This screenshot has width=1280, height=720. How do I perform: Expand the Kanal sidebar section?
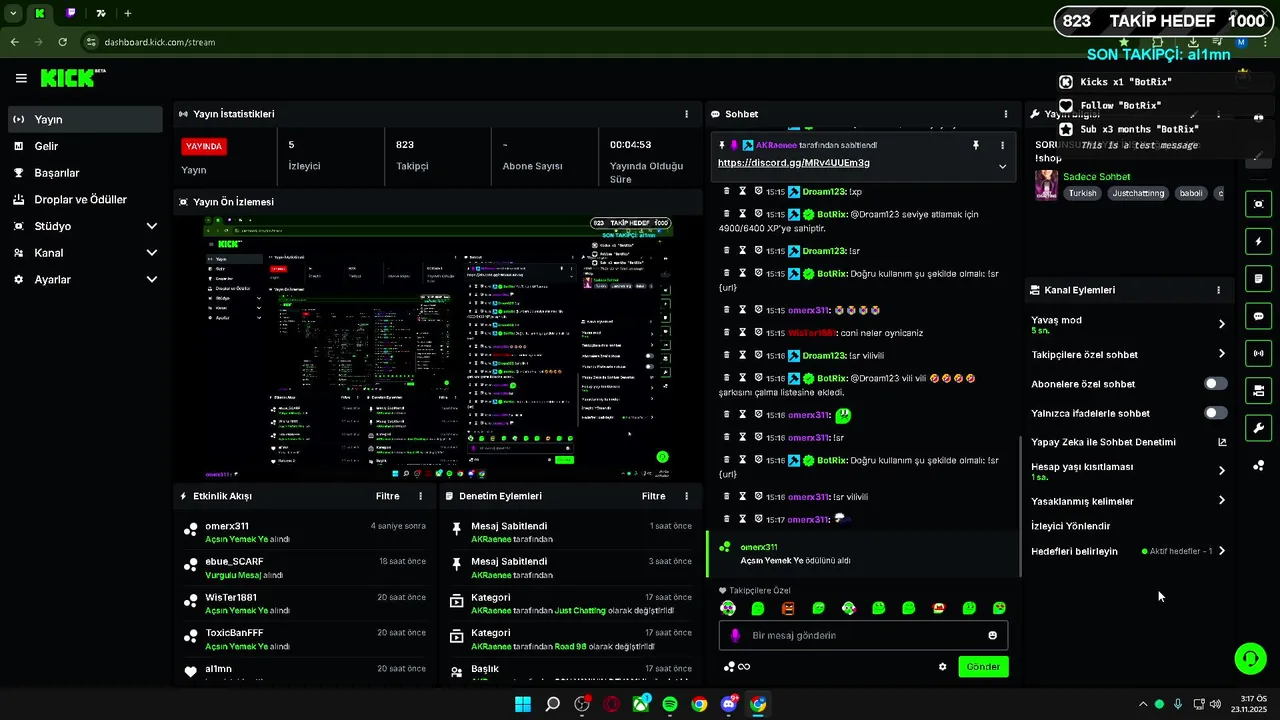pyautogui.click(x=85, y=253)
